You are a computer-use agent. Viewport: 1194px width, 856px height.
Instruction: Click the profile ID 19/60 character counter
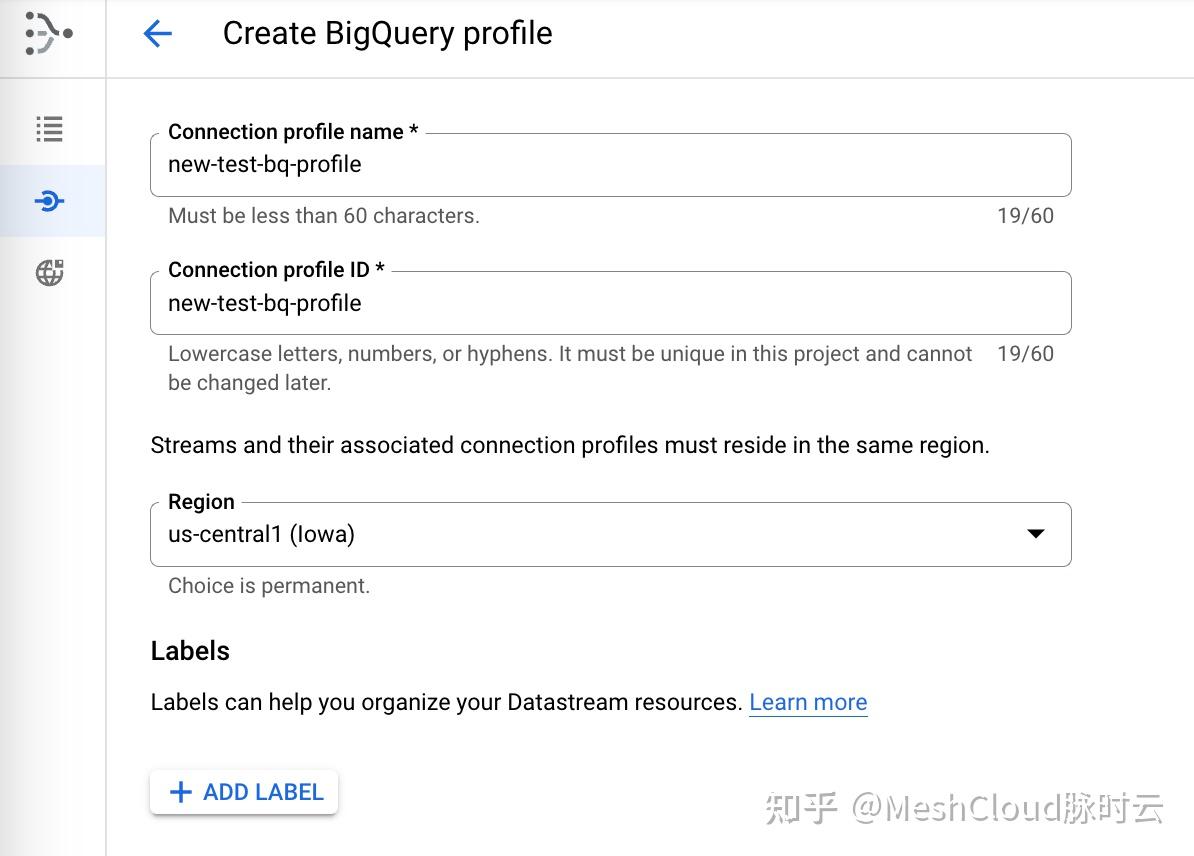pyautogui.click(x=1026, y=354)
